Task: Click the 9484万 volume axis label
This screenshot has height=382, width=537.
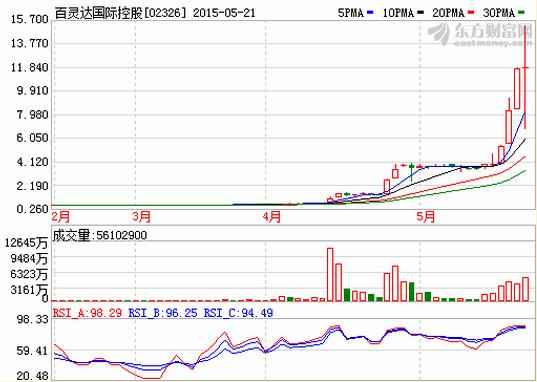Action: [x=29, y=259]
